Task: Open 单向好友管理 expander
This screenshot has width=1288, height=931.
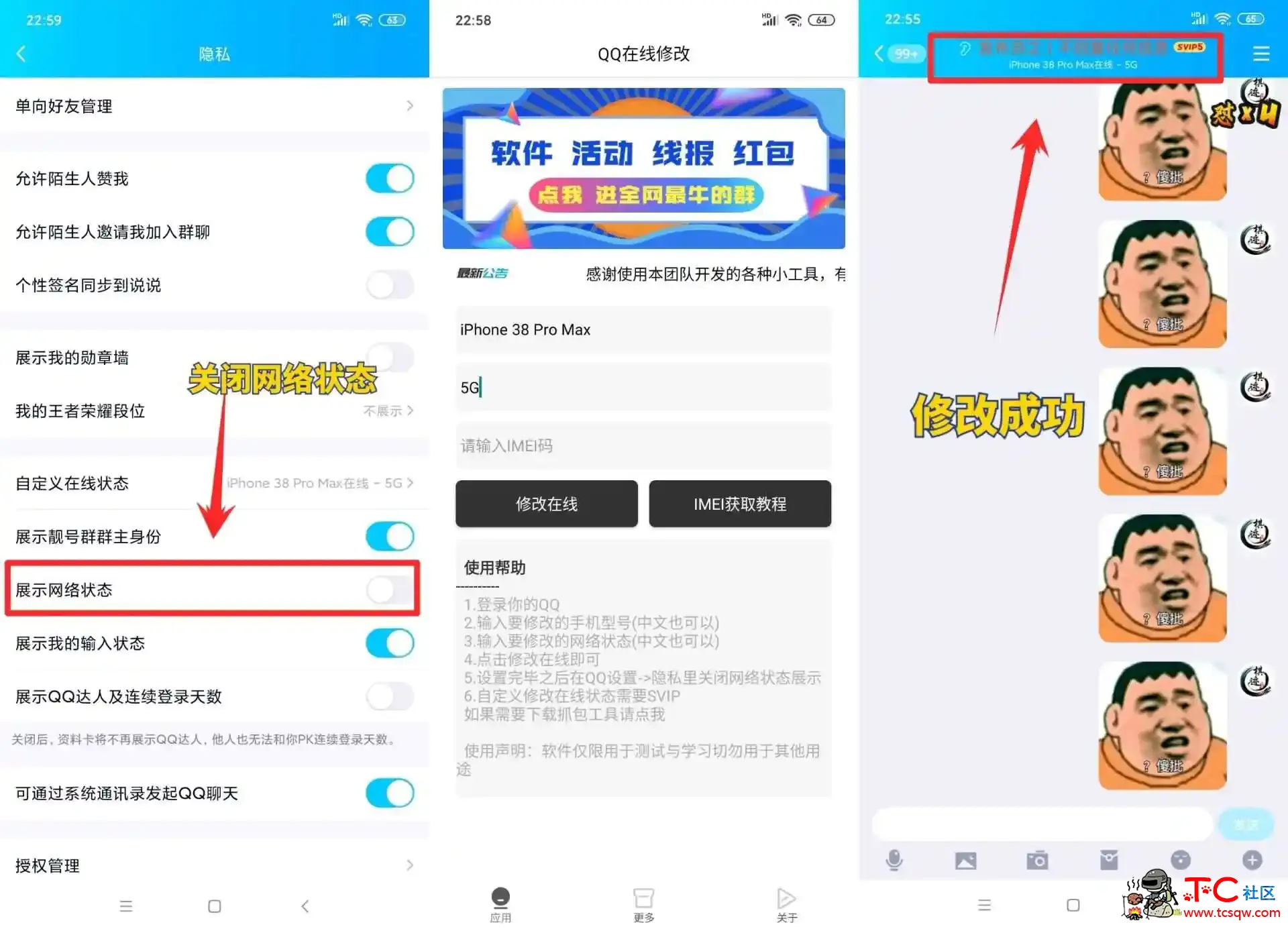Action: (213, 106)
